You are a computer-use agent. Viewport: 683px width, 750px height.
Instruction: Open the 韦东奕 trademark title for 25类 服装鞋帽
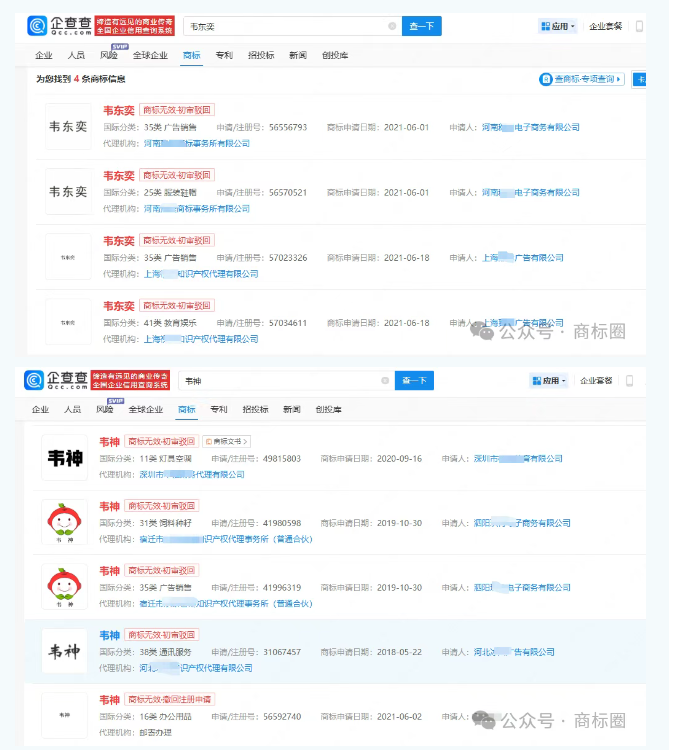[118, 176]
